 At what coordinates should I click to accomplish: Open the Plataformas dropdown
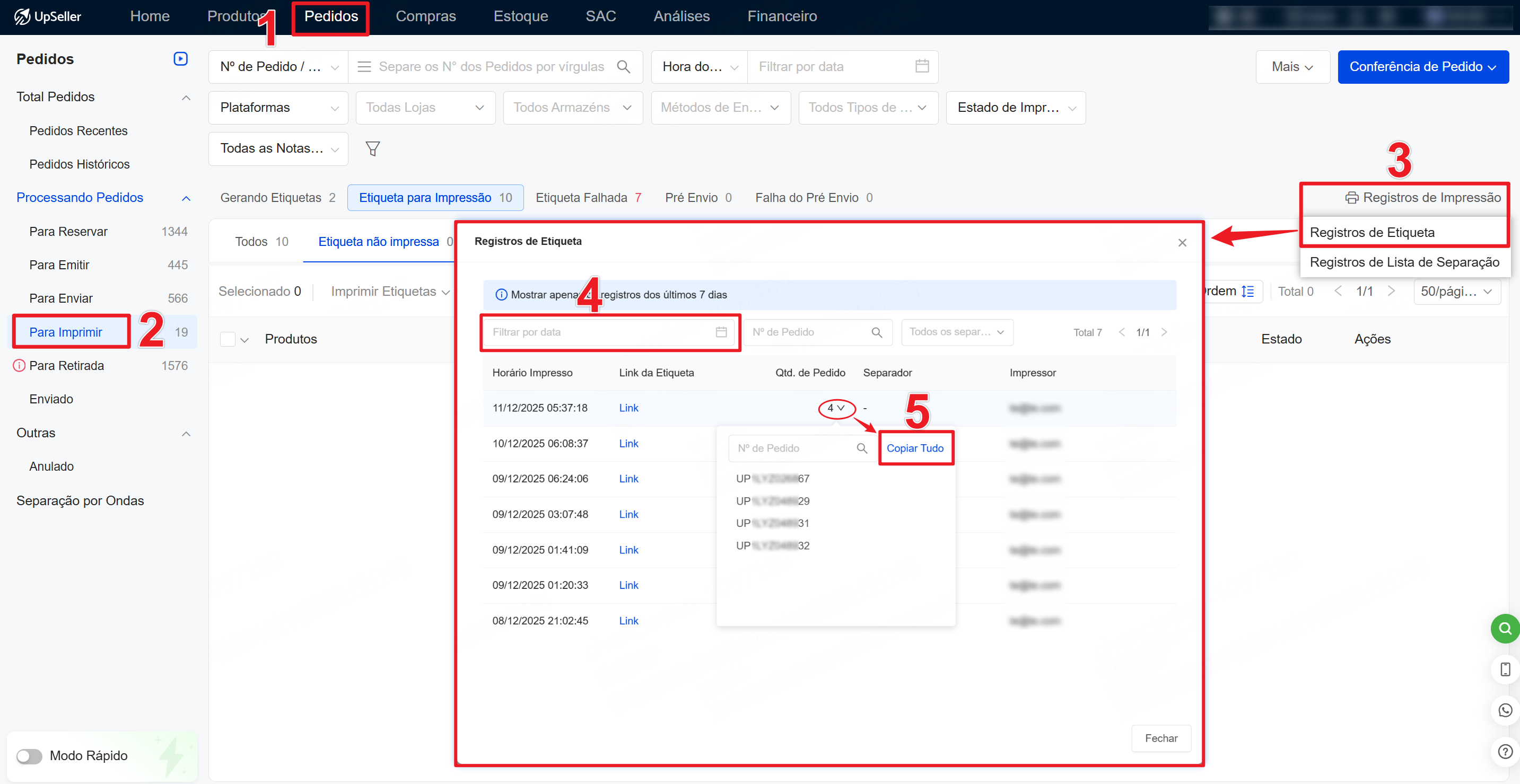(x=278, y=108)
